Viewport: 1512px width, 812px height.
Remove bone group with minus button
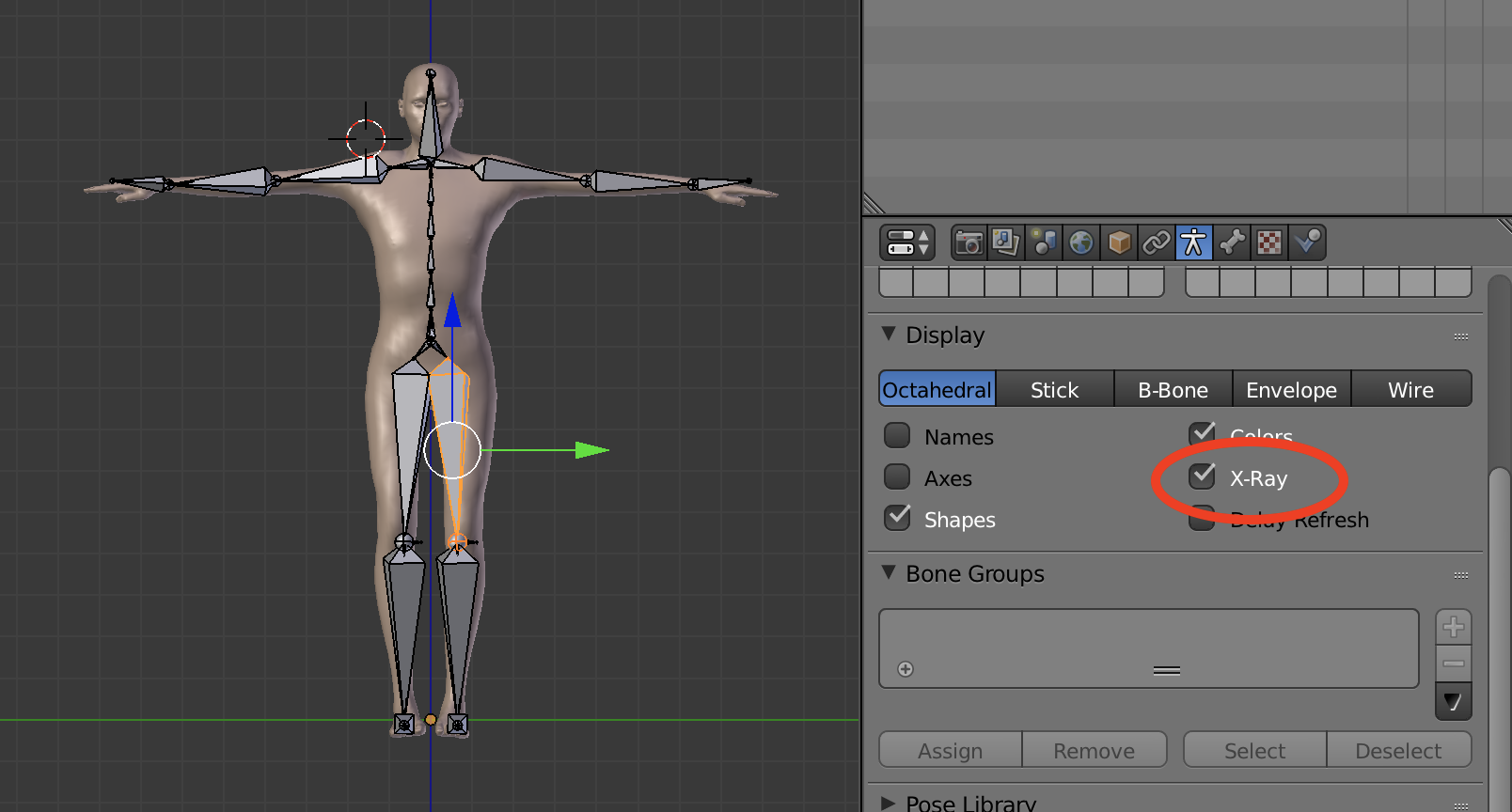coord(1454,664)
